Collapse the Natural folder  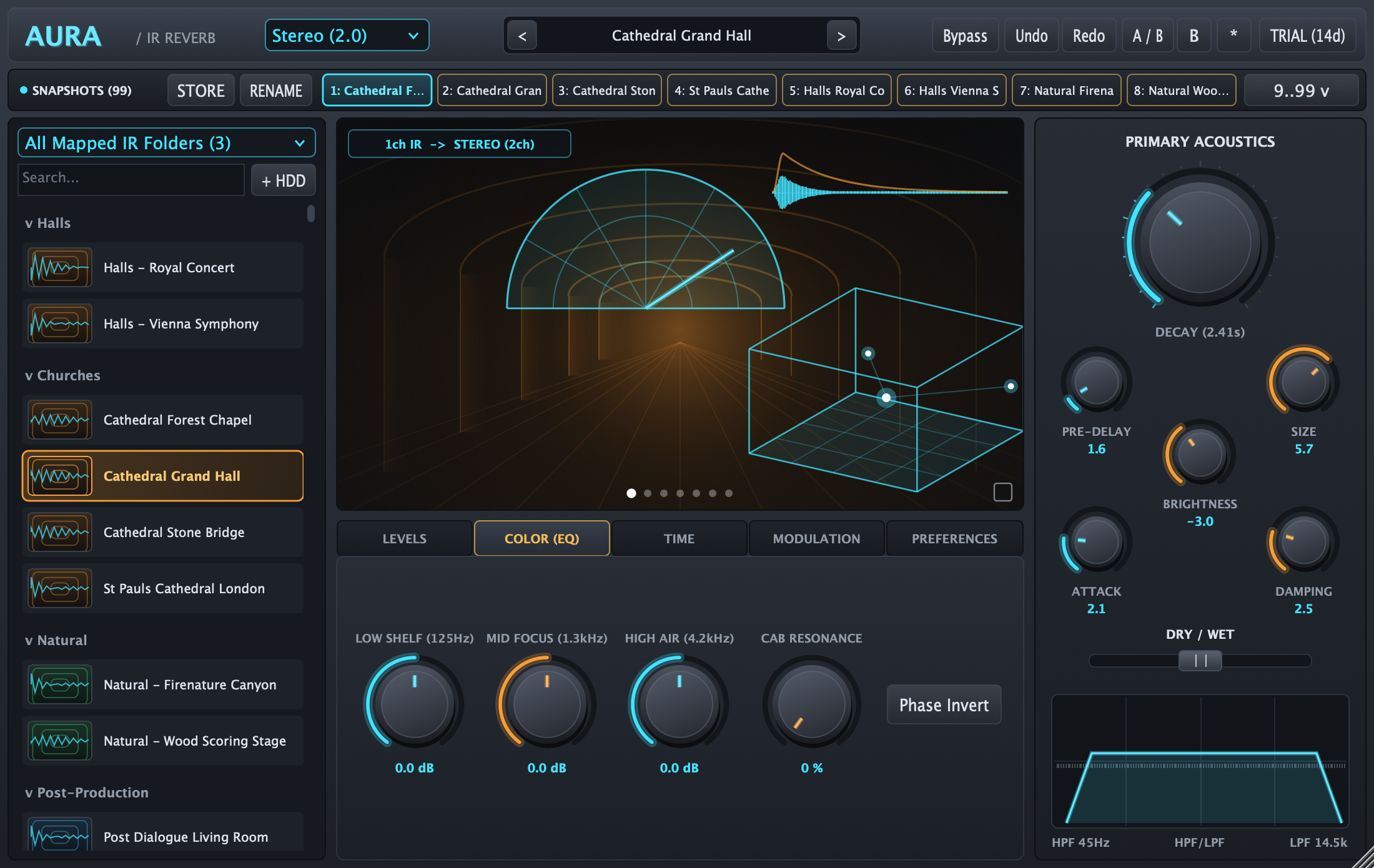coord(56,640)
